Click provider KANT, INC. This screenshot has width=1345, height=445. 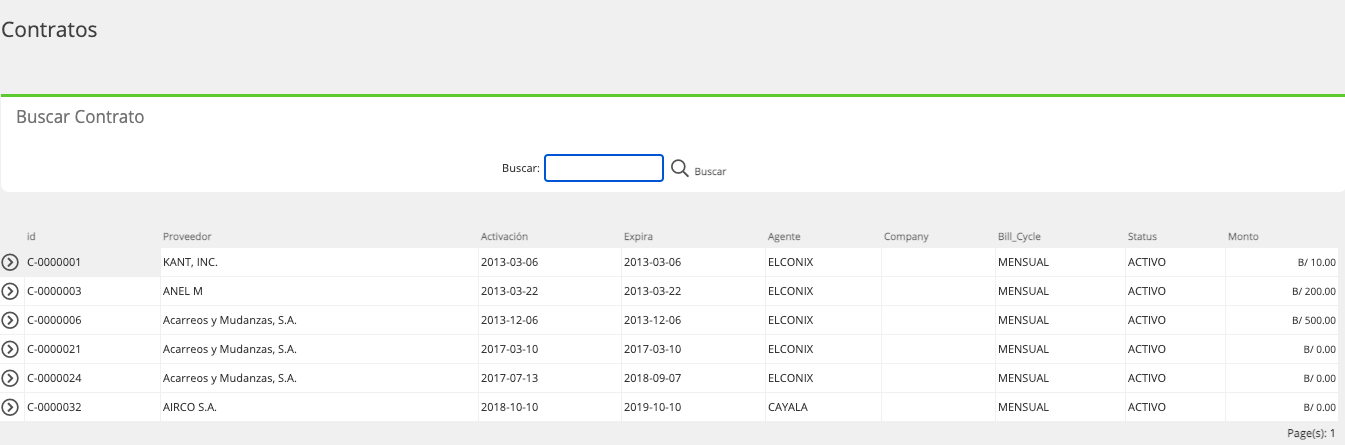click(190, 262)
